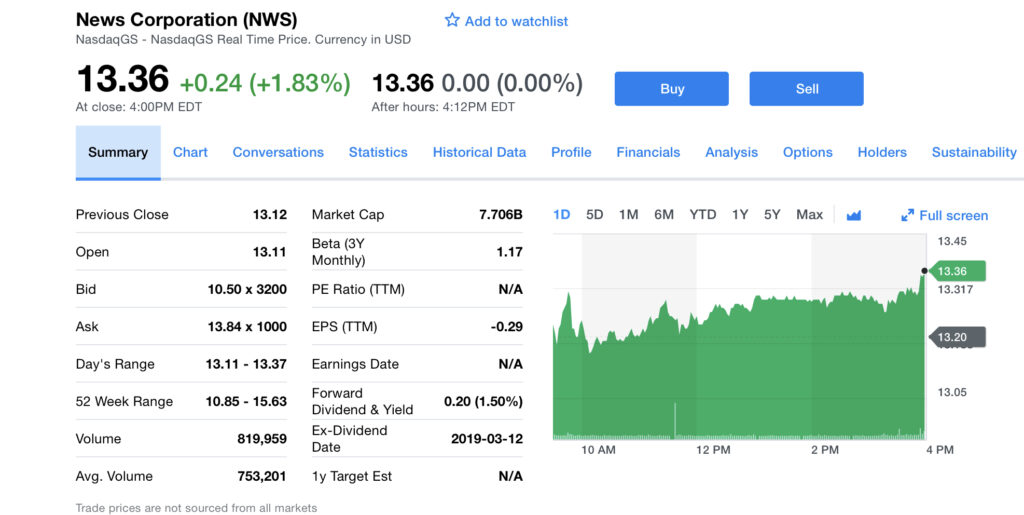Click 52 Week Range value 10.85 - 15.63

click(246, 401)
